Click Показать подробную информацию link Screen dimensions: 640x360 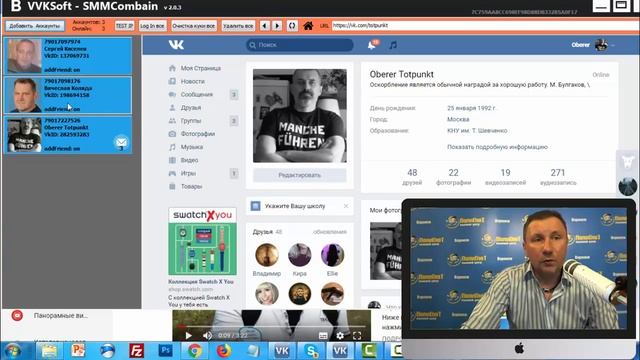coord(497,147)
